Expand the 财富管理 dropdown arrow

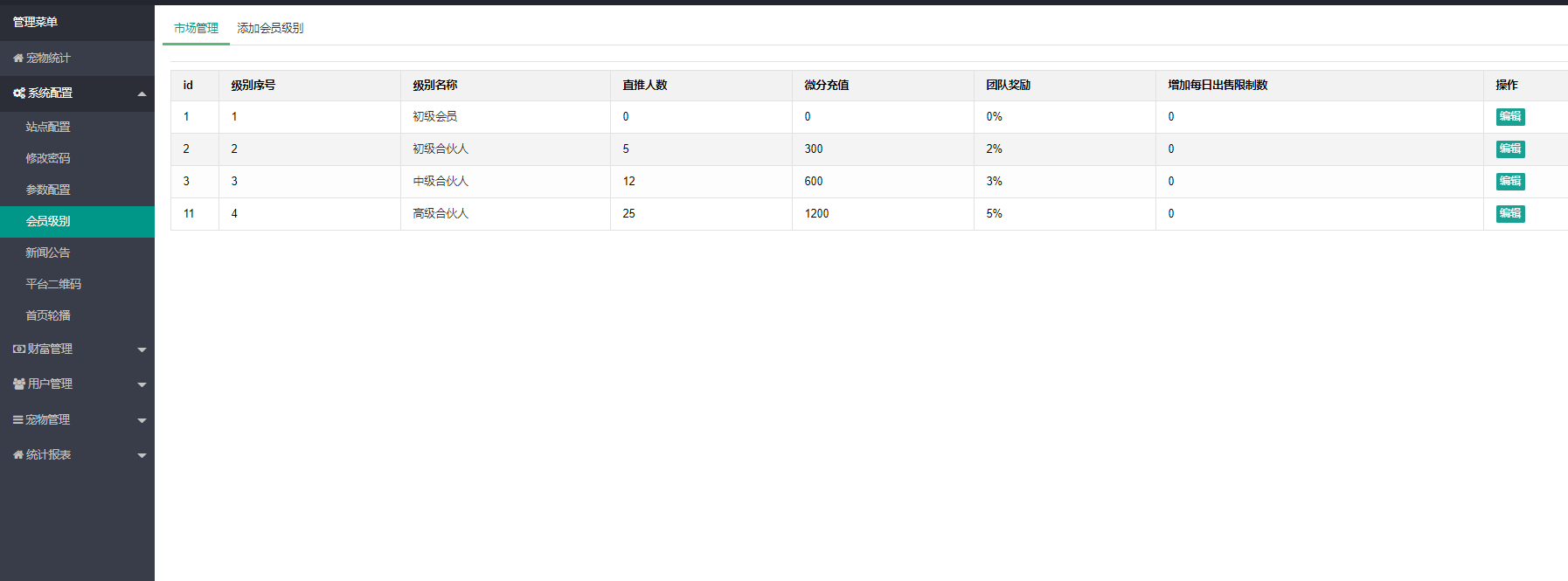click(142, 350)
